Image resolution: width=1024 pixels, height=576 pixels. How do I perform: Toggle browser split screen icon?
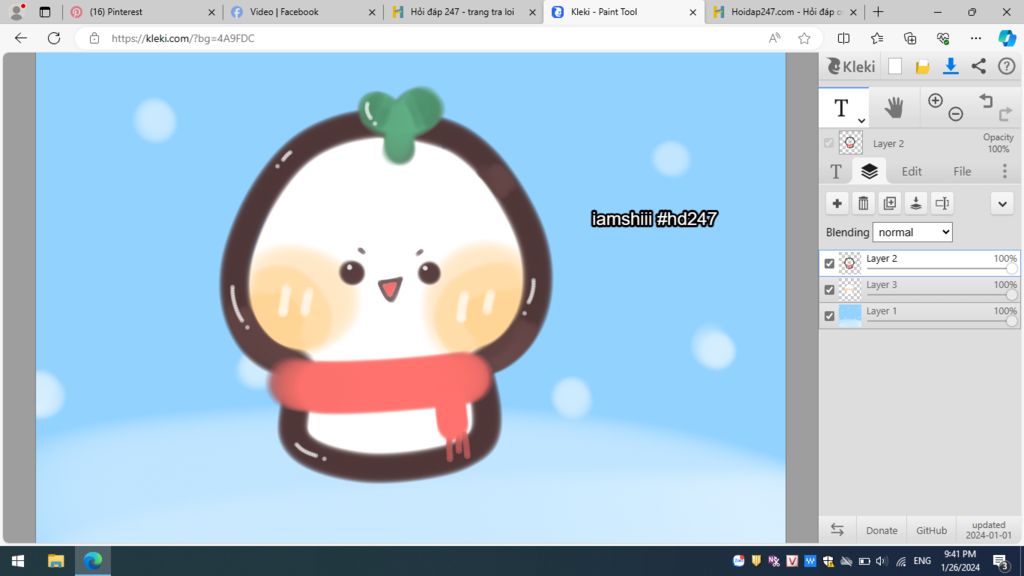(843, 38)
